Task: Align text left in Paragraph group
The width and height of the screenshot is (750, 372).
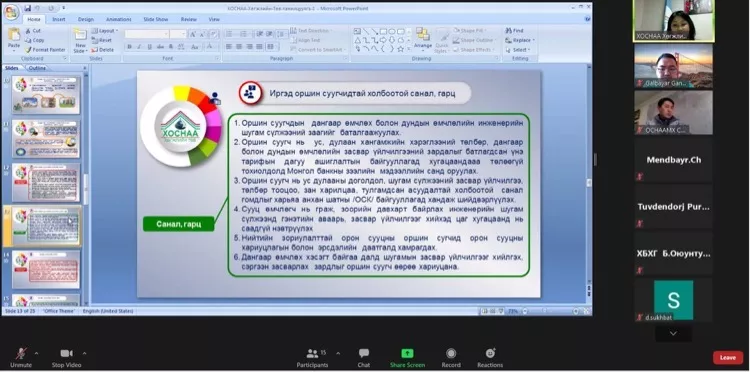Action: (229, 46)
